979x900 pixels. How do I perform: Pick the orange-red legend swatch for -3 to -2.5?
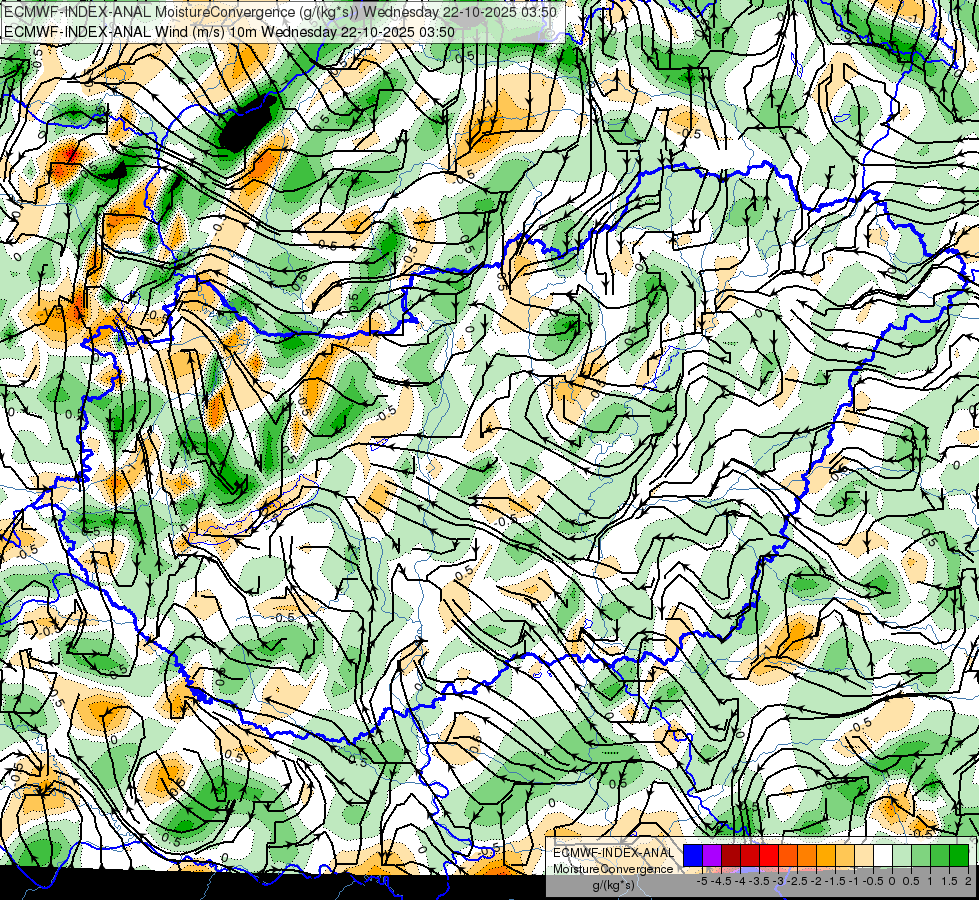[x=788, y=856]
